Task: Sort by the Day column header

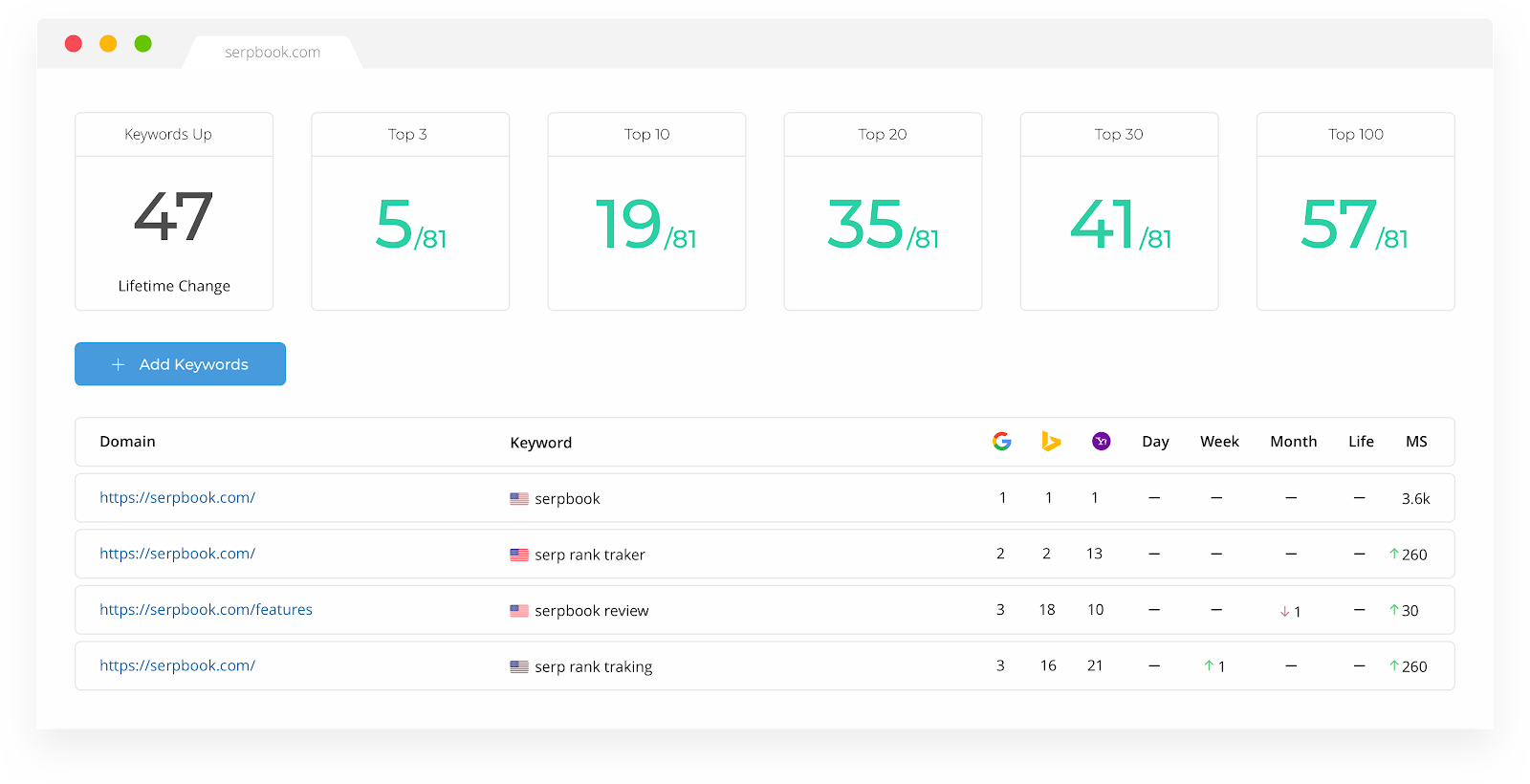Action: coord(1155,442)
